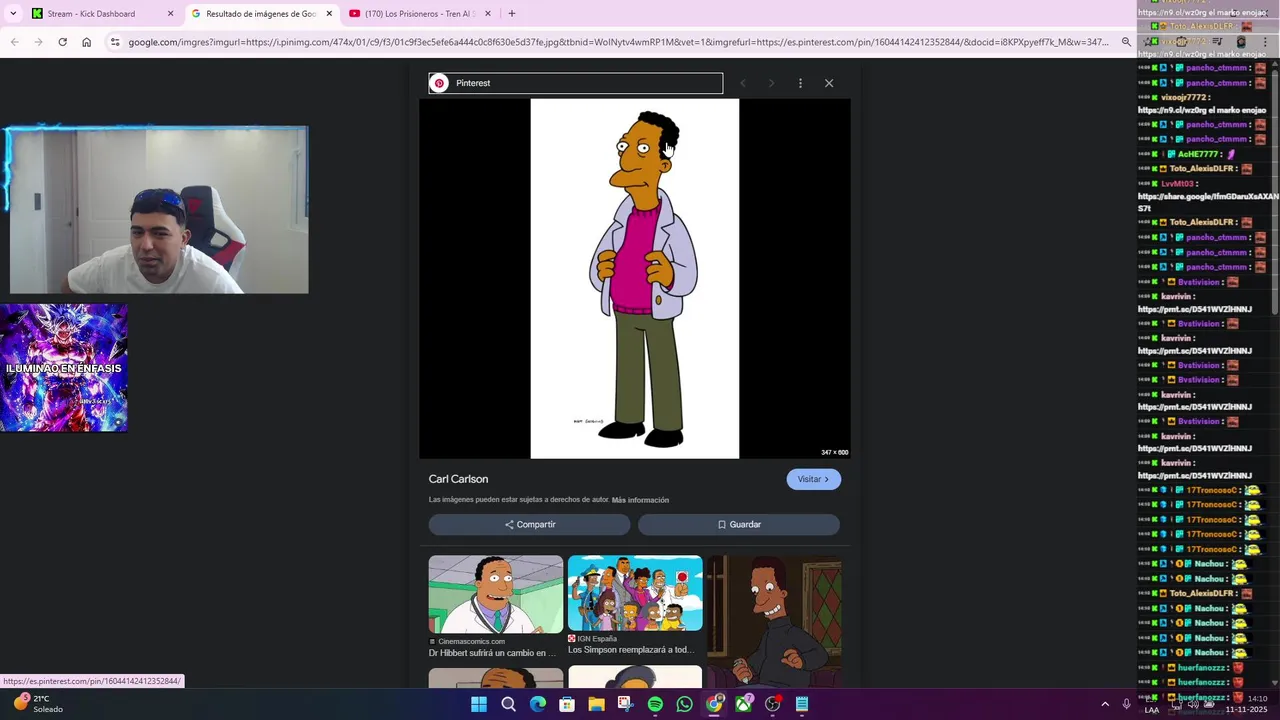Image resolution: width=1280 pixels, height=720 pixels.
Task: Open the tab search dropdown
Action: [13, 14]
